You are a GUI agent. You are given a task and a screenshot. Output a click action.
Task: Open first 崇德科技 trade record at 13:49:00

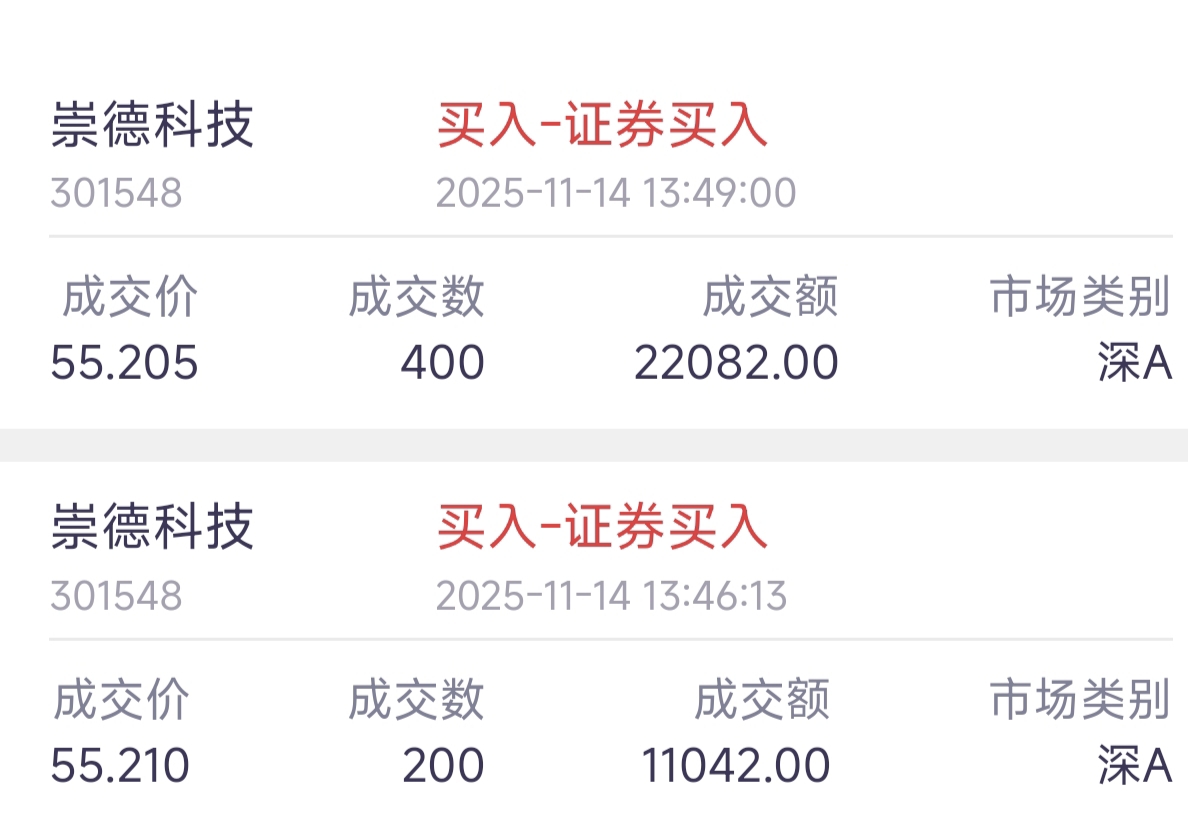tap(152, 127)
